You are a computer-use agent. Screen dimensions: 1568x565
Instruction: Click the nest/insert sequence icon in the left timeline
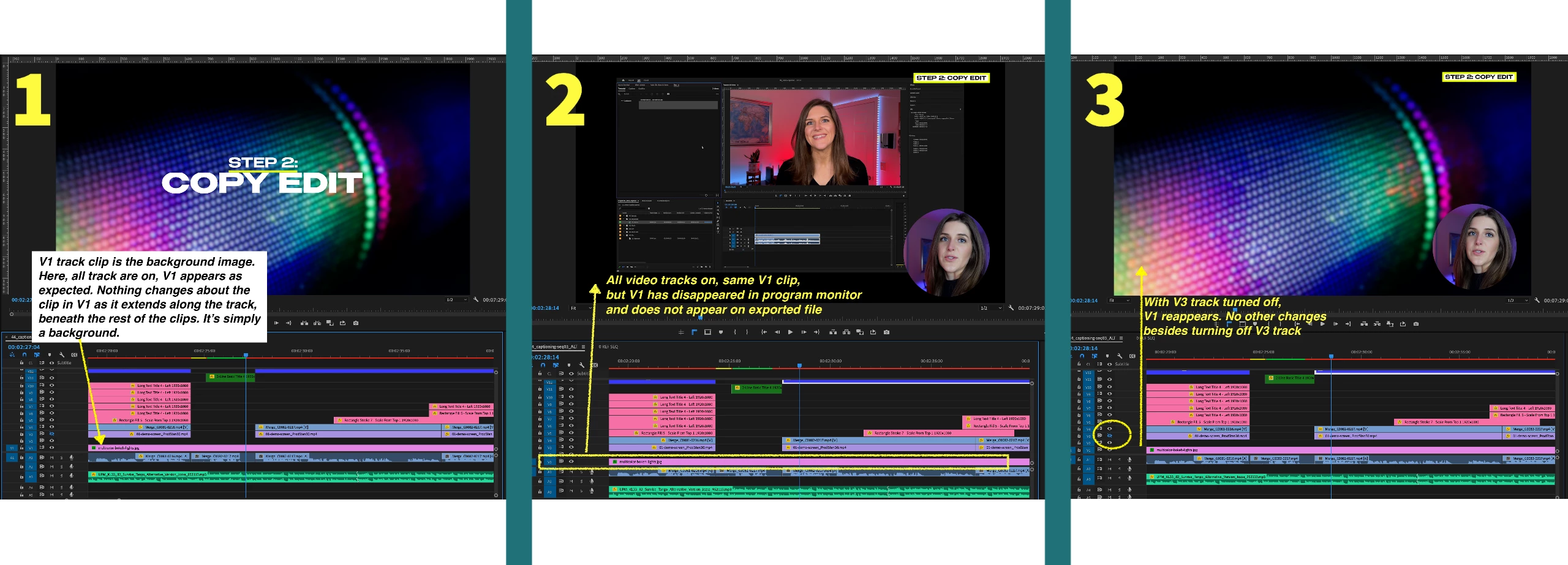coord(12,355)
